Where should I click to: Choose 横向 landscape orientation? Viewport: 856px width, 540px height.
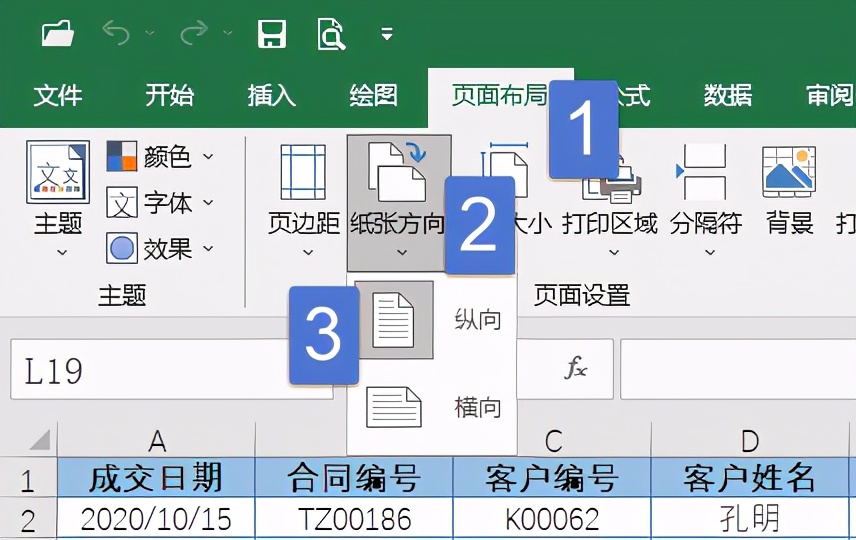431,407
